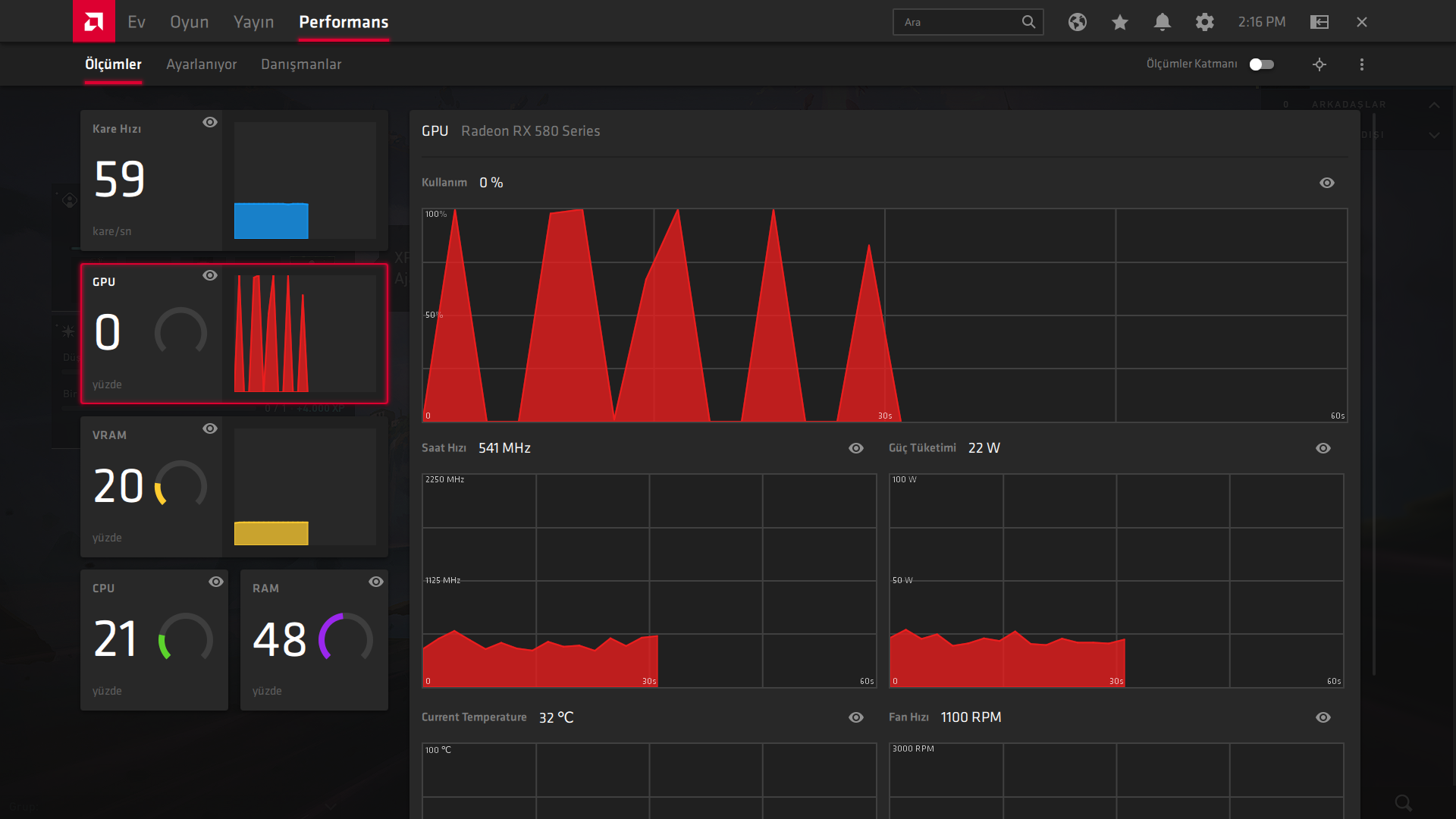Click the AMD logo home icon
This screenshot has width=1456, height=819.
click(94, 21)
